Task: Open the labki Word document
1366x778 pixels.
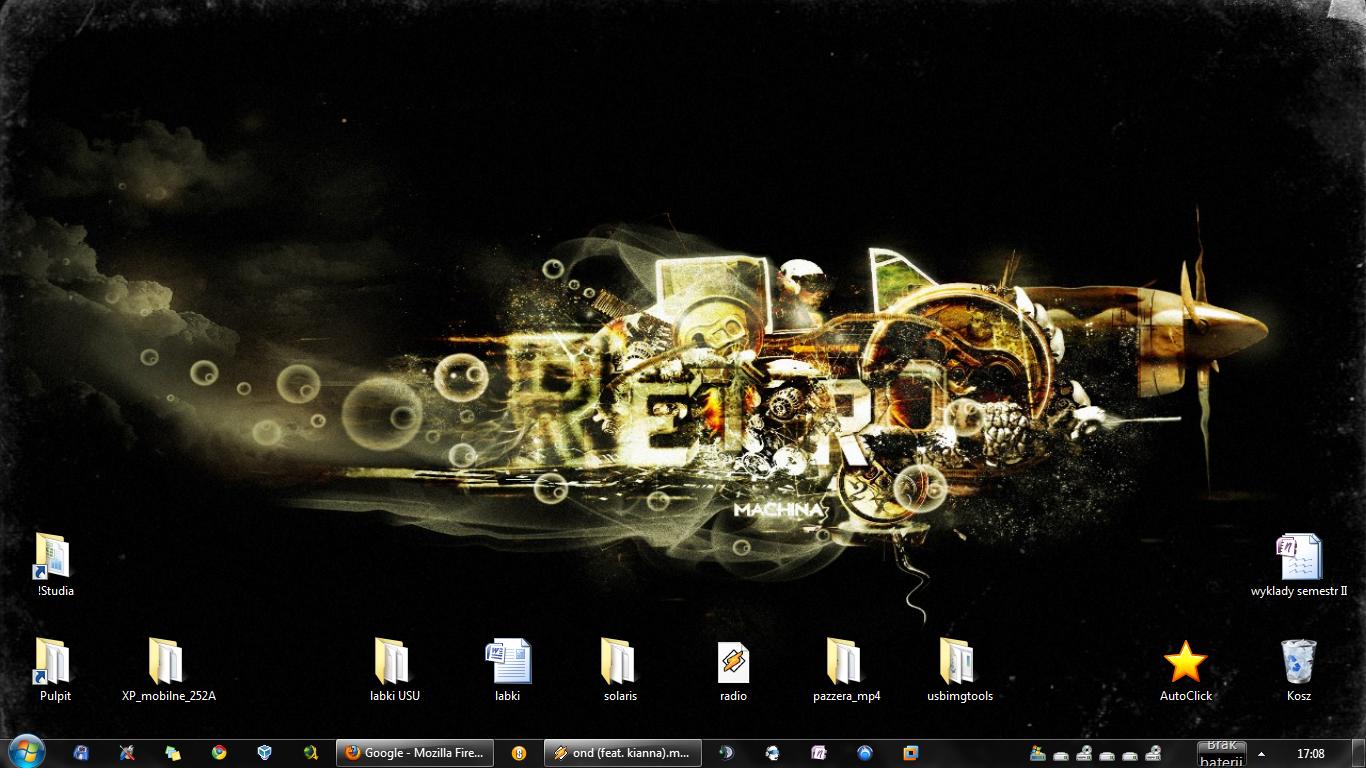Action: coord(508,662)
